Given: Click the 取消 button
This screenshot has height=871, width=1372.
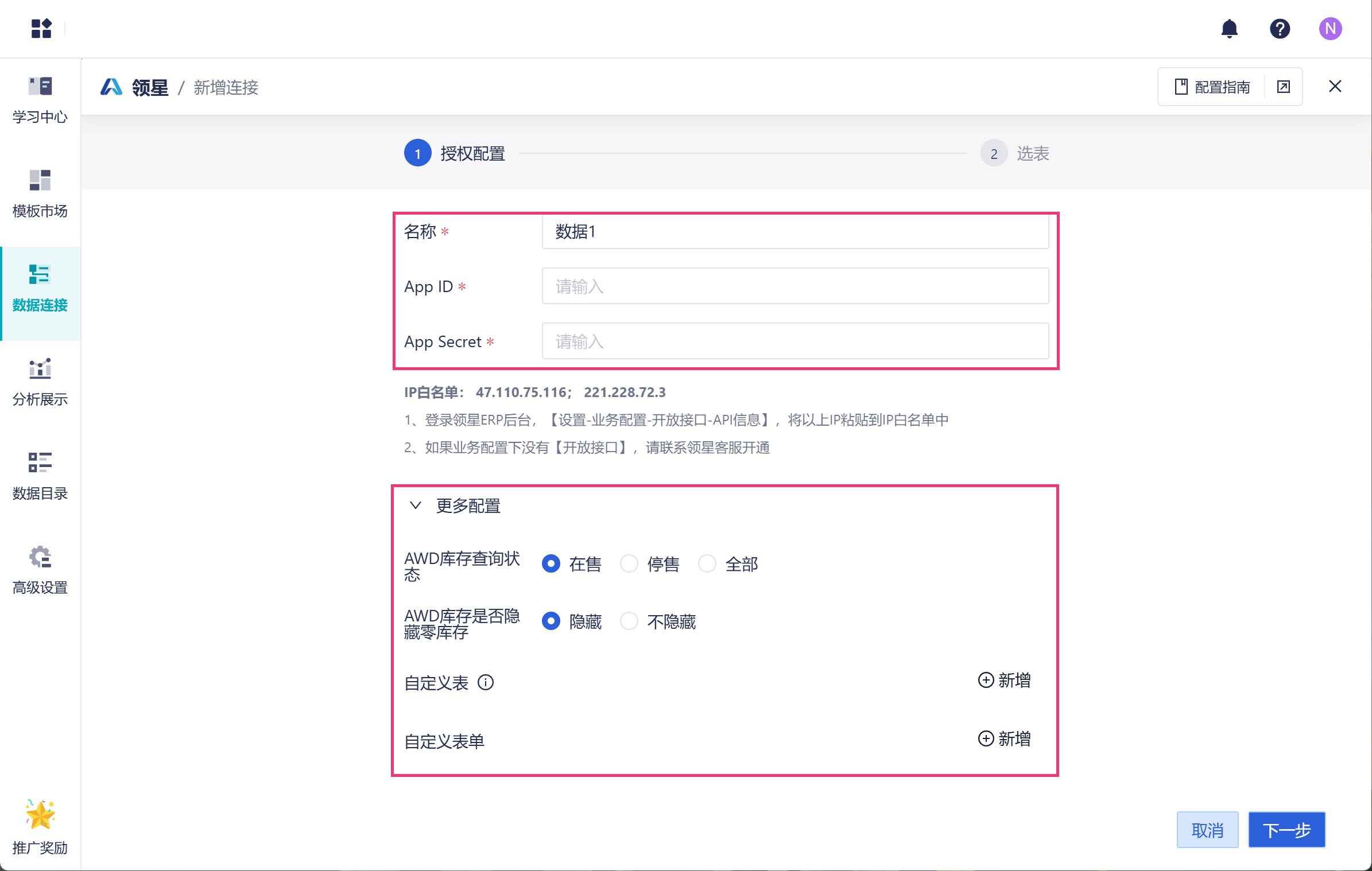Looking at the screenshot, I should (1207, 830).
